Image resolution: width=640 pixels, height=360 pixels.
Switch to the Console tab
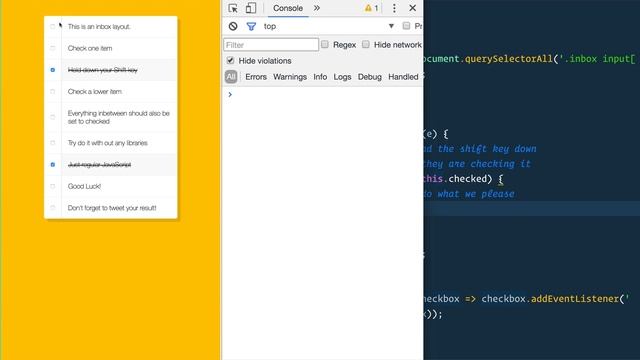coord(288,8)
